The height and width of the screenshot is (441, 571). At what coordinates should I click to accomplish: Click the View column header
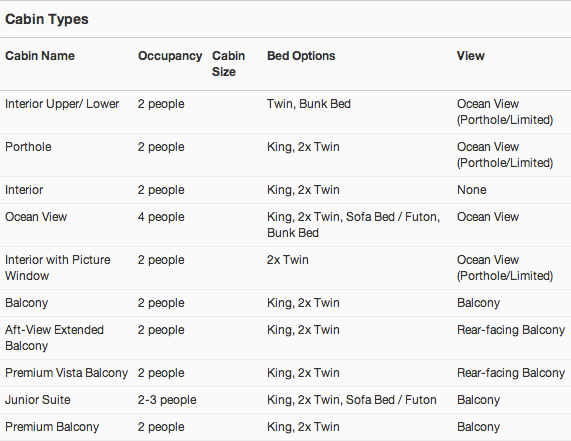470,56
